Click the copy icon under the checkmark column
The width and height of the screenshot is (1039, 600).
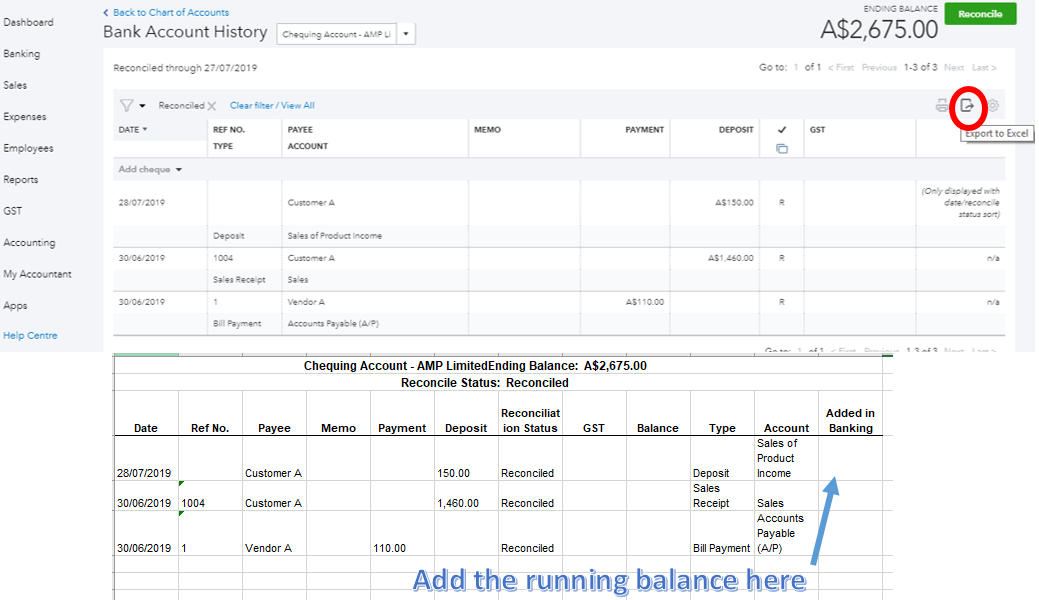click(x=782, y=147)
